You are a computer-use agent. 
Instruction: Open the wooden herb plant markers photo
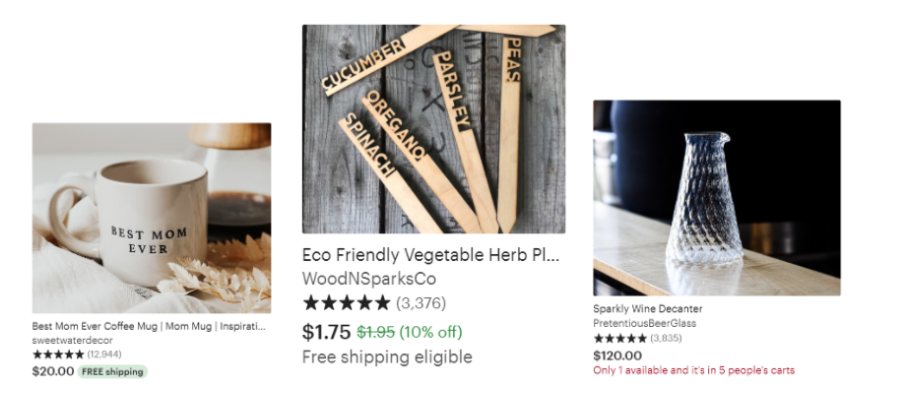pyautogui.click(x=433, y=129)
